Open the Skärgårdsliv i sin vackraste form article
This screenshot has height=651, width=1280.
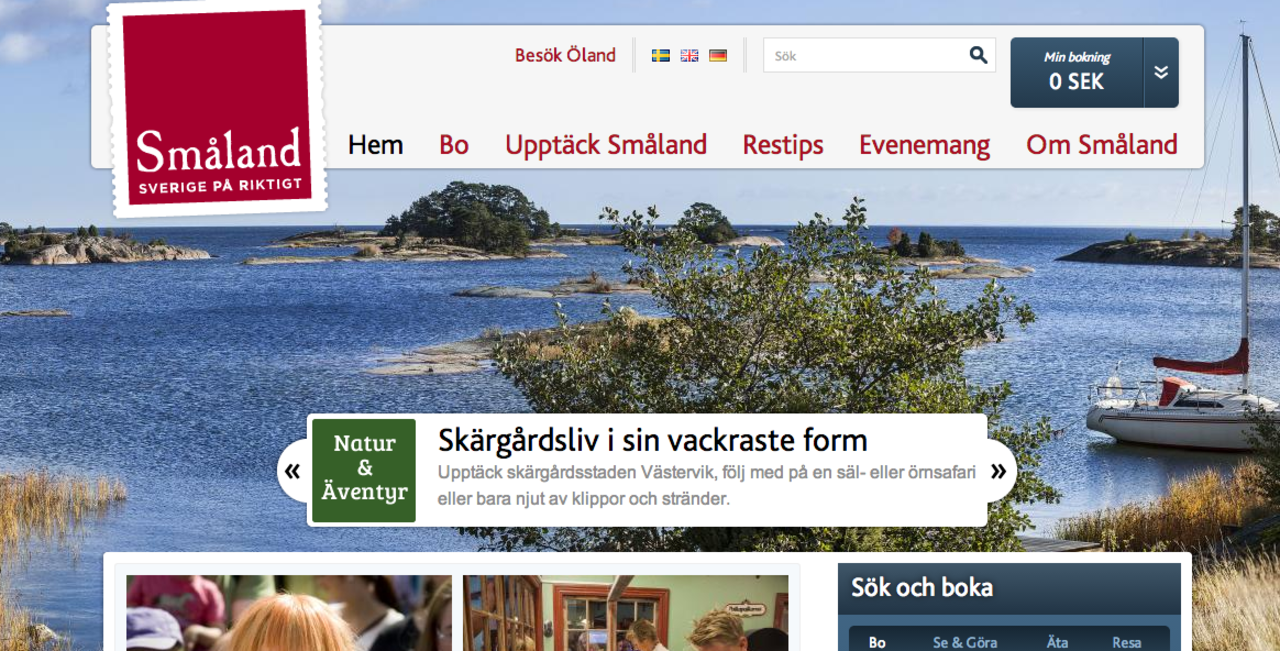653,439
